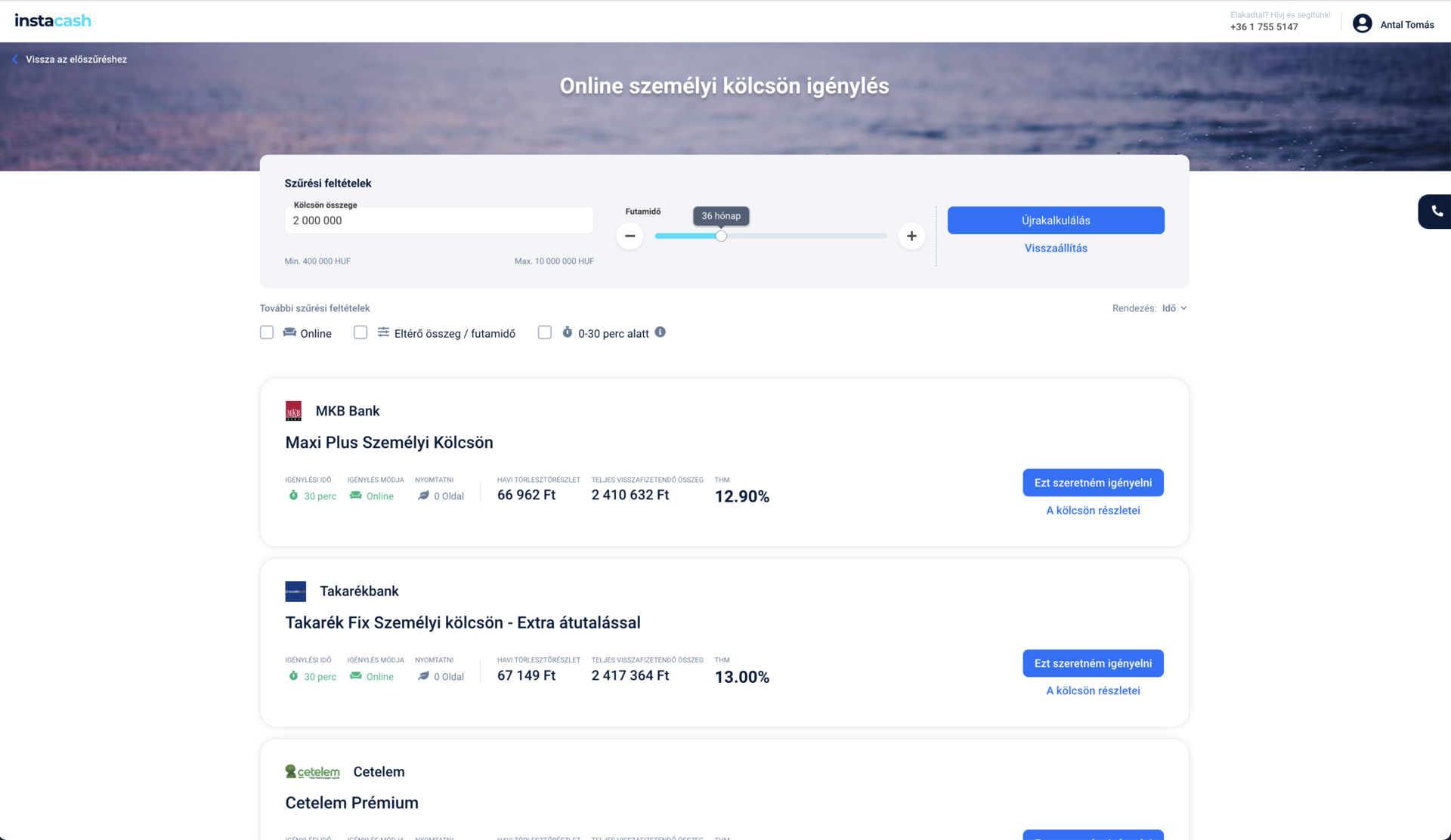Click the MKB Bank logo
The width and height of the screenshot is (1451, 840).
[x=294, y=411]
